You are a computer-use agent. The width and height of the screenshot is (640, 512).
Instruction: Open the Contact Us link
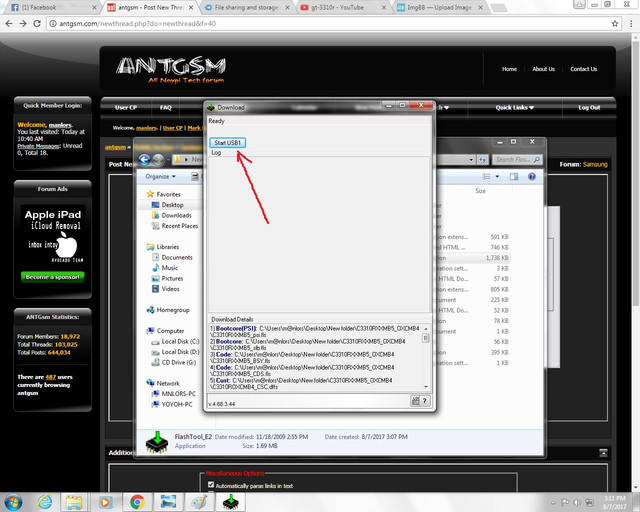583,69
